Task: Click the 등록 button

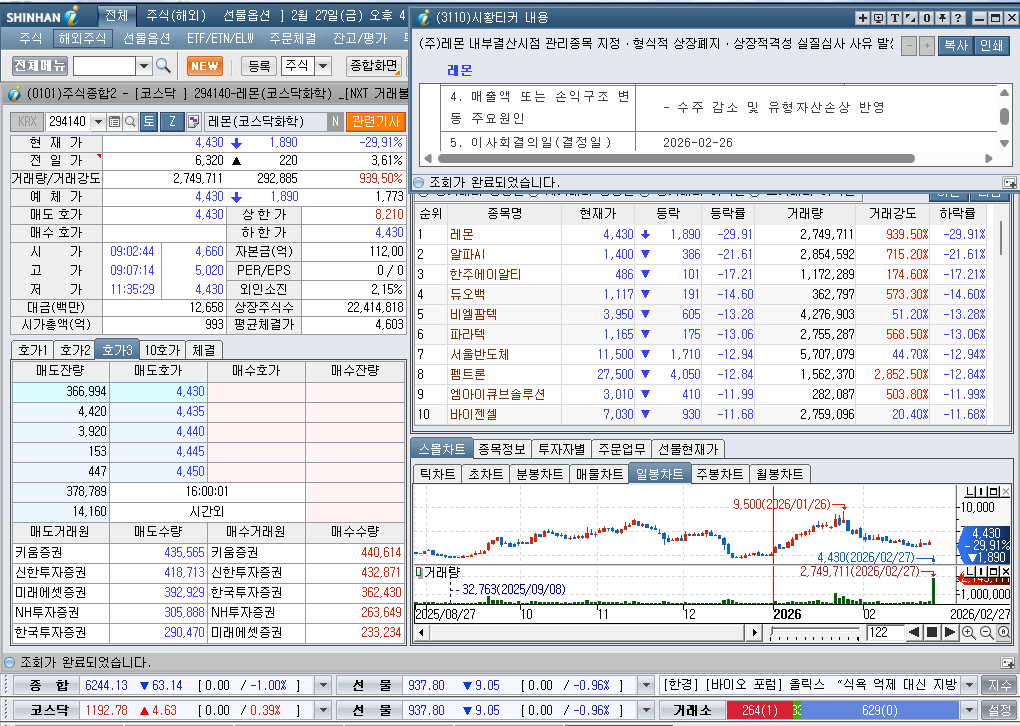Action: 259,66
